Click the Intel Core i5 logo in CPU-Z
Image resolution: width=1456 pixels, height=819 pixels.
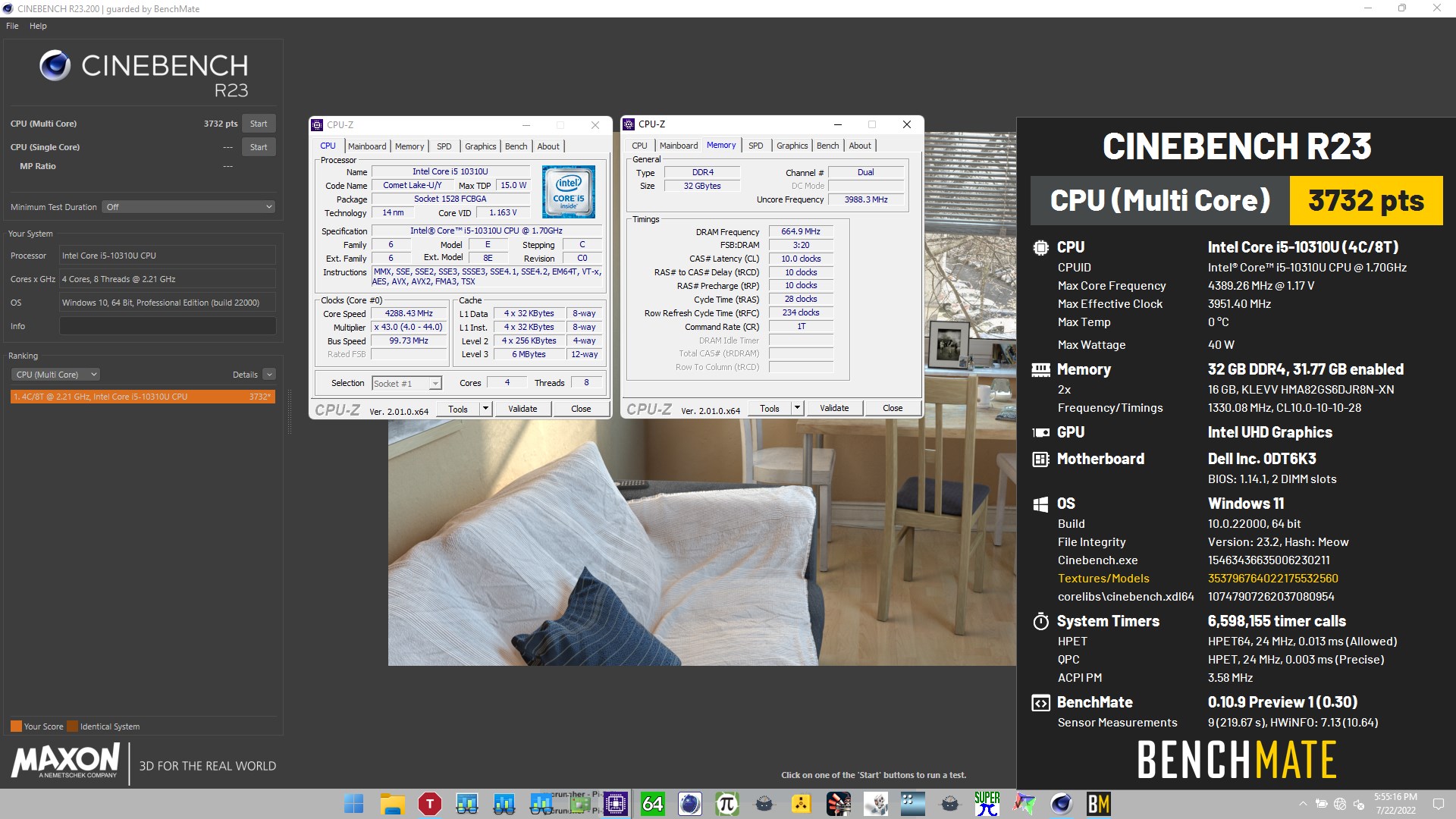click(569, 193)
